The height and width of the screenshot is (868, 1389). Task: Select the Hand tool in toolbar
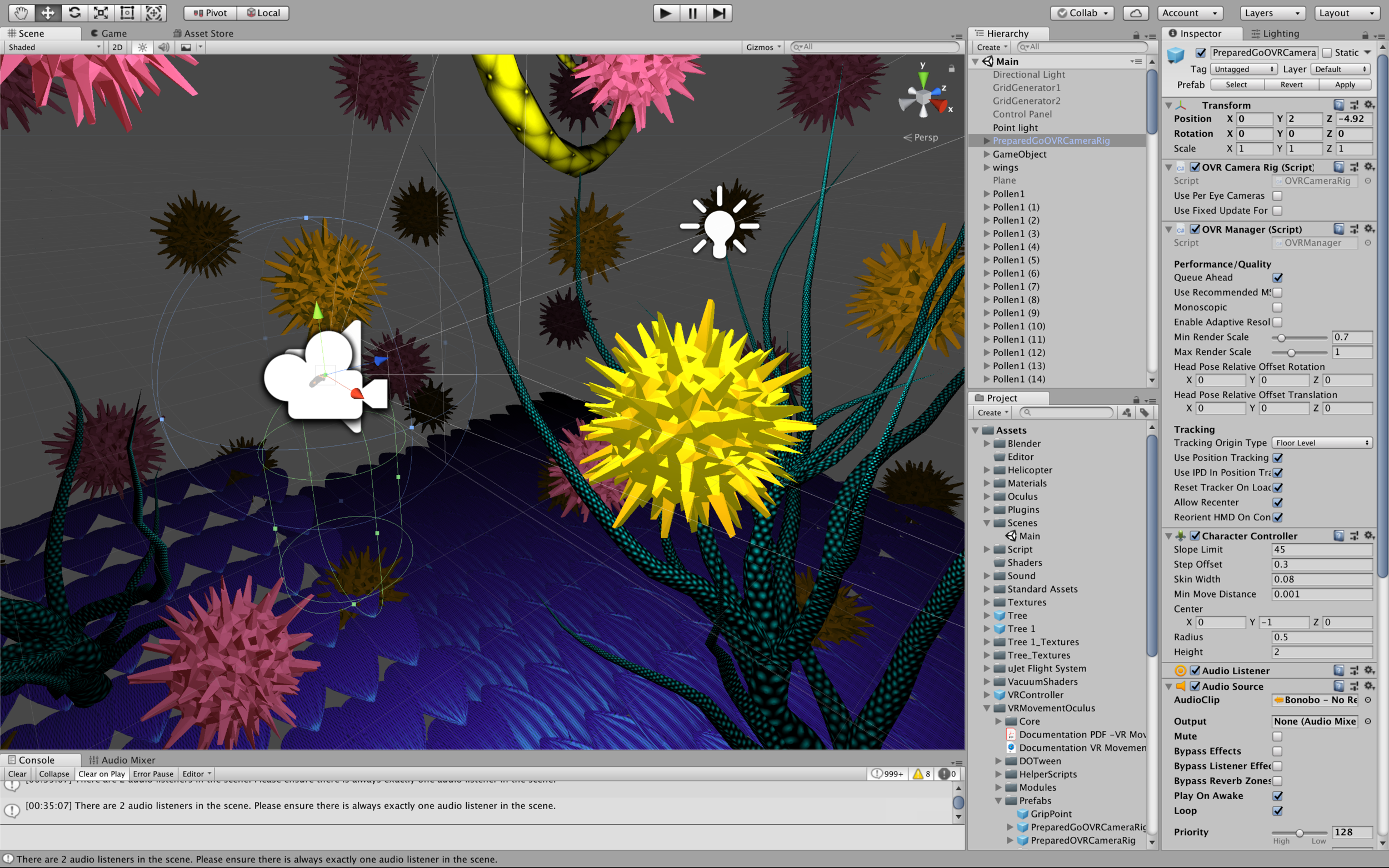[21, 13]
